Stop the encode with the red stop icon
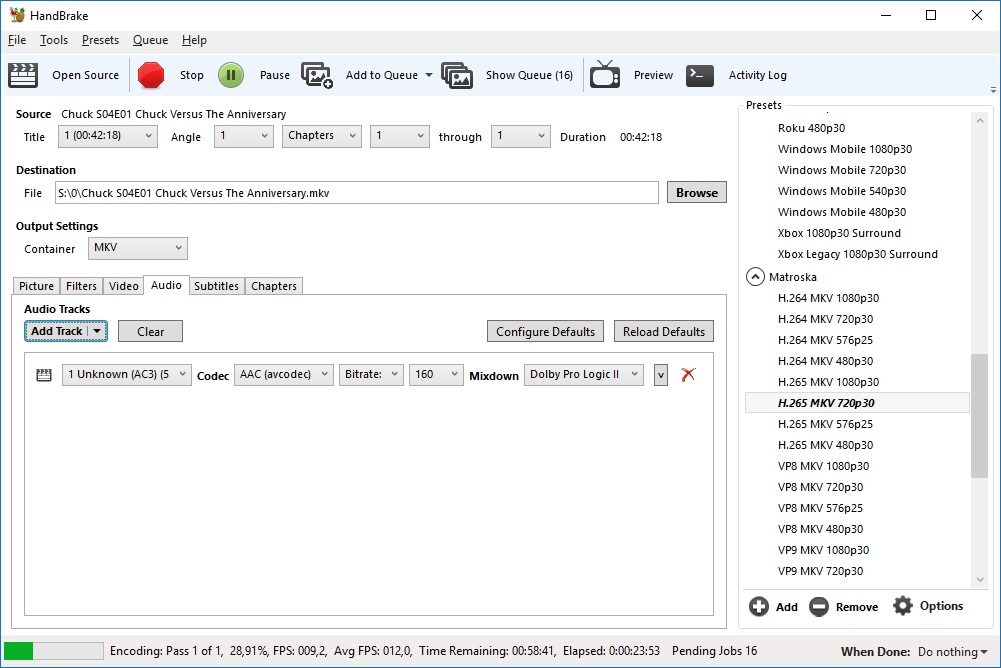Screen dimensions: 1001x668 tap(151, 75)
